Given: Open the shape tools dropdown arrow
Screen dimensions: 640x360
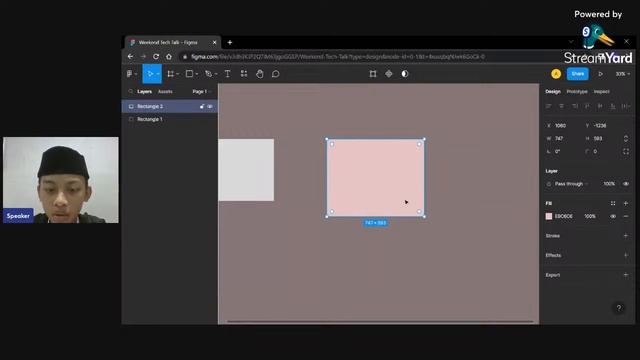Looking at the screenshot, I should tap(197, 74).
